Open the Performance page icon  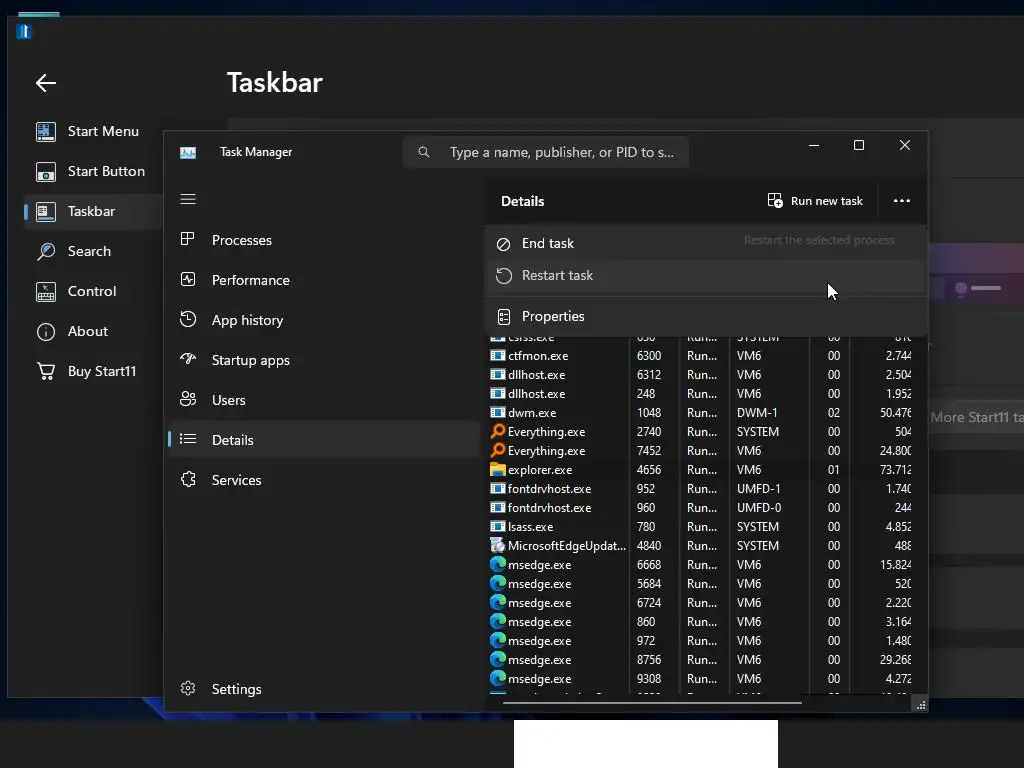pyautogui.click(x=188, y=280)
